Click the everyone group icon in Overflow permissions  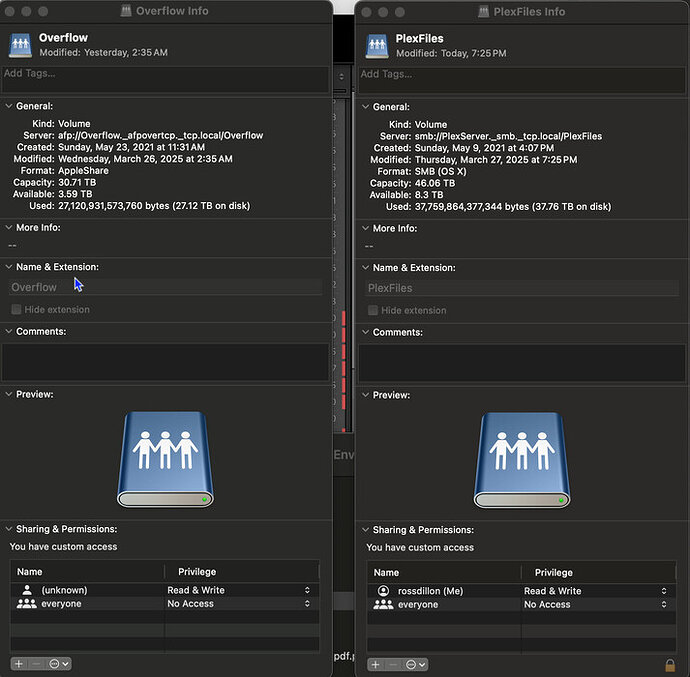pos(27,603)
